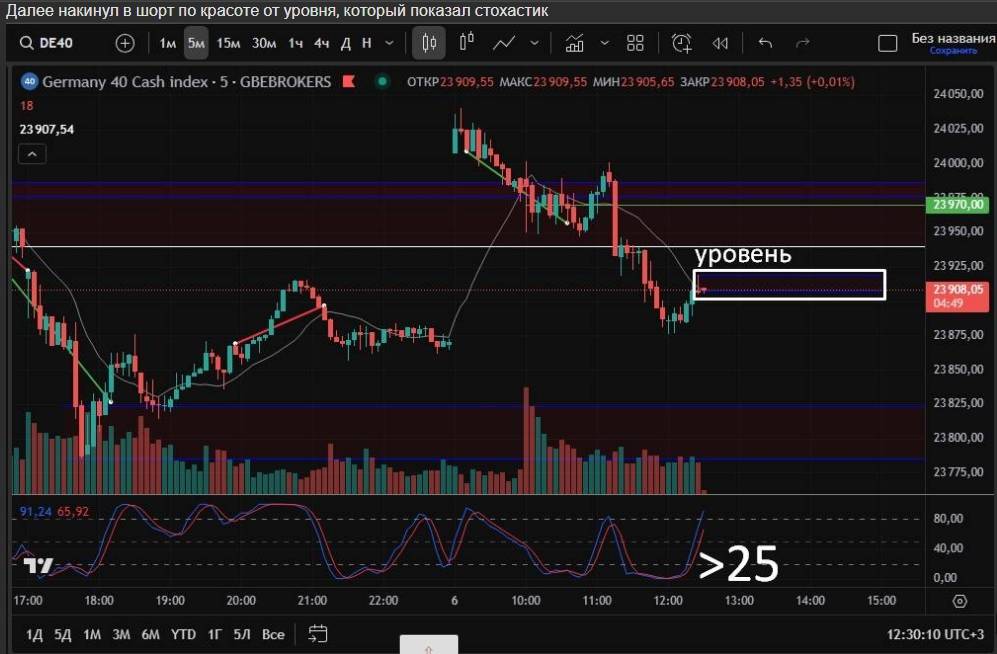The image size is (997, 654).
Task: Collapse the legend with the chevron button
Action: [33, 154]
